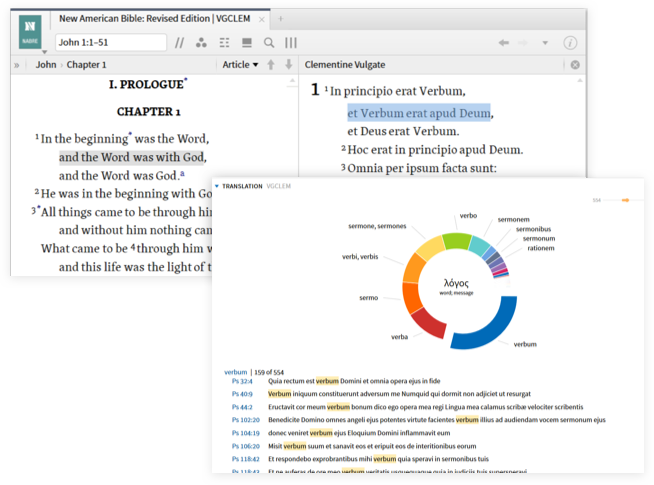Jump to previous article with up arrow
The width and height of the screenshot is (654, 485).
point(271,65)
